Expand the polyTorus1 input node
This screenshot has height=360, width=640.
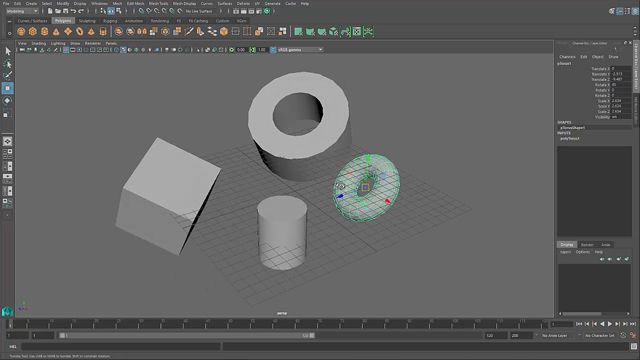point(569,138)
